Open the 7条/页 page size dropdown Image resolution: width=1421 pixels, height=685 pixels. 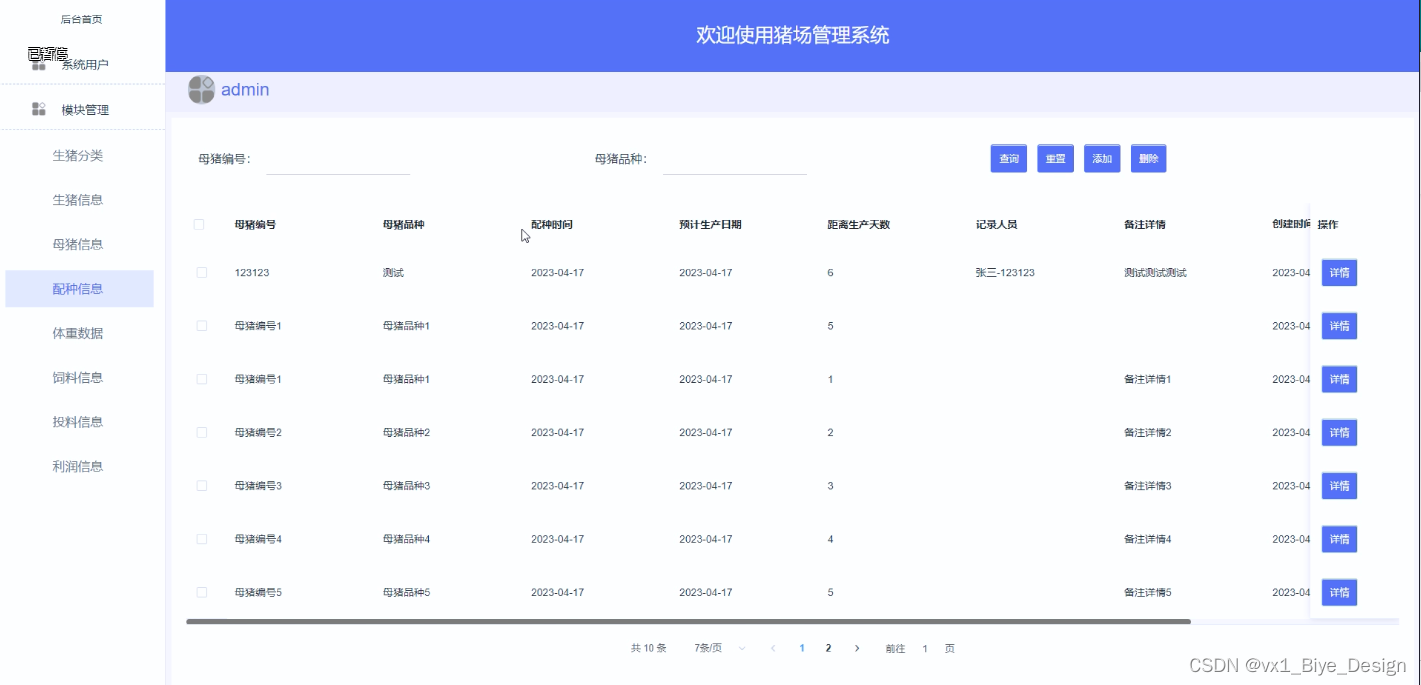click(721, 648)
